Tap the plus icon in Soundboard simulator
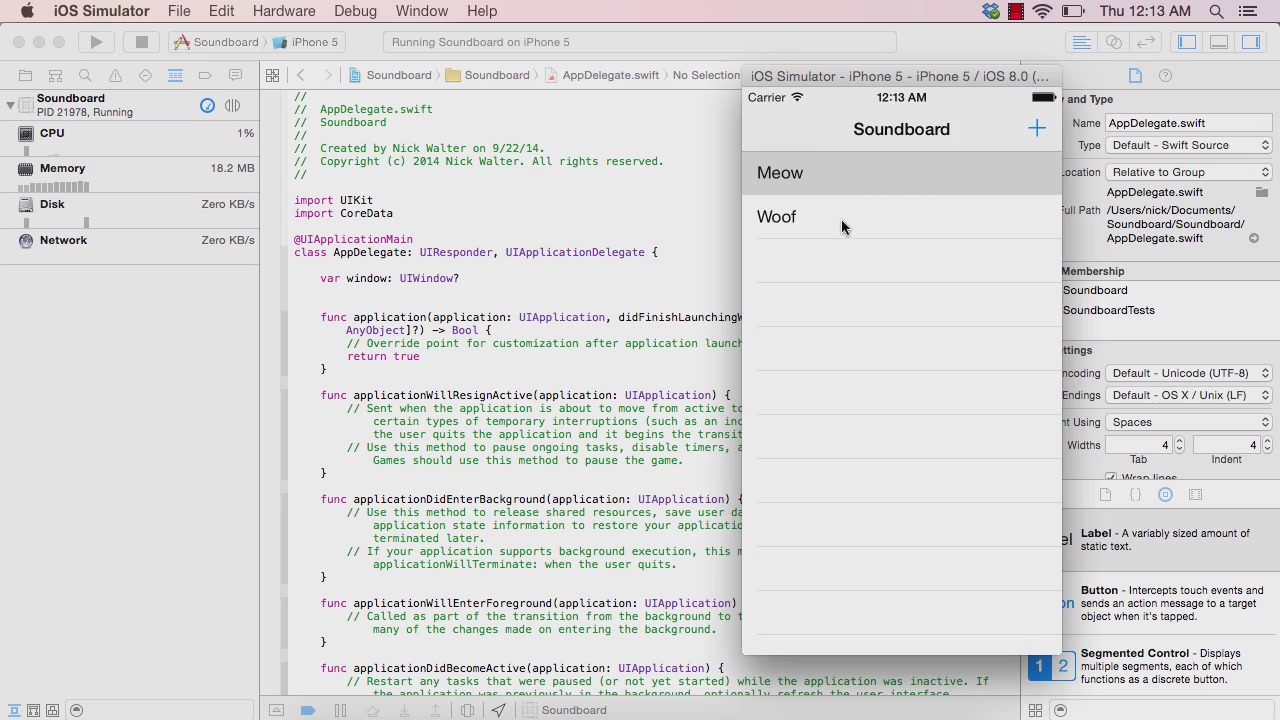 tap(1037, 129)
